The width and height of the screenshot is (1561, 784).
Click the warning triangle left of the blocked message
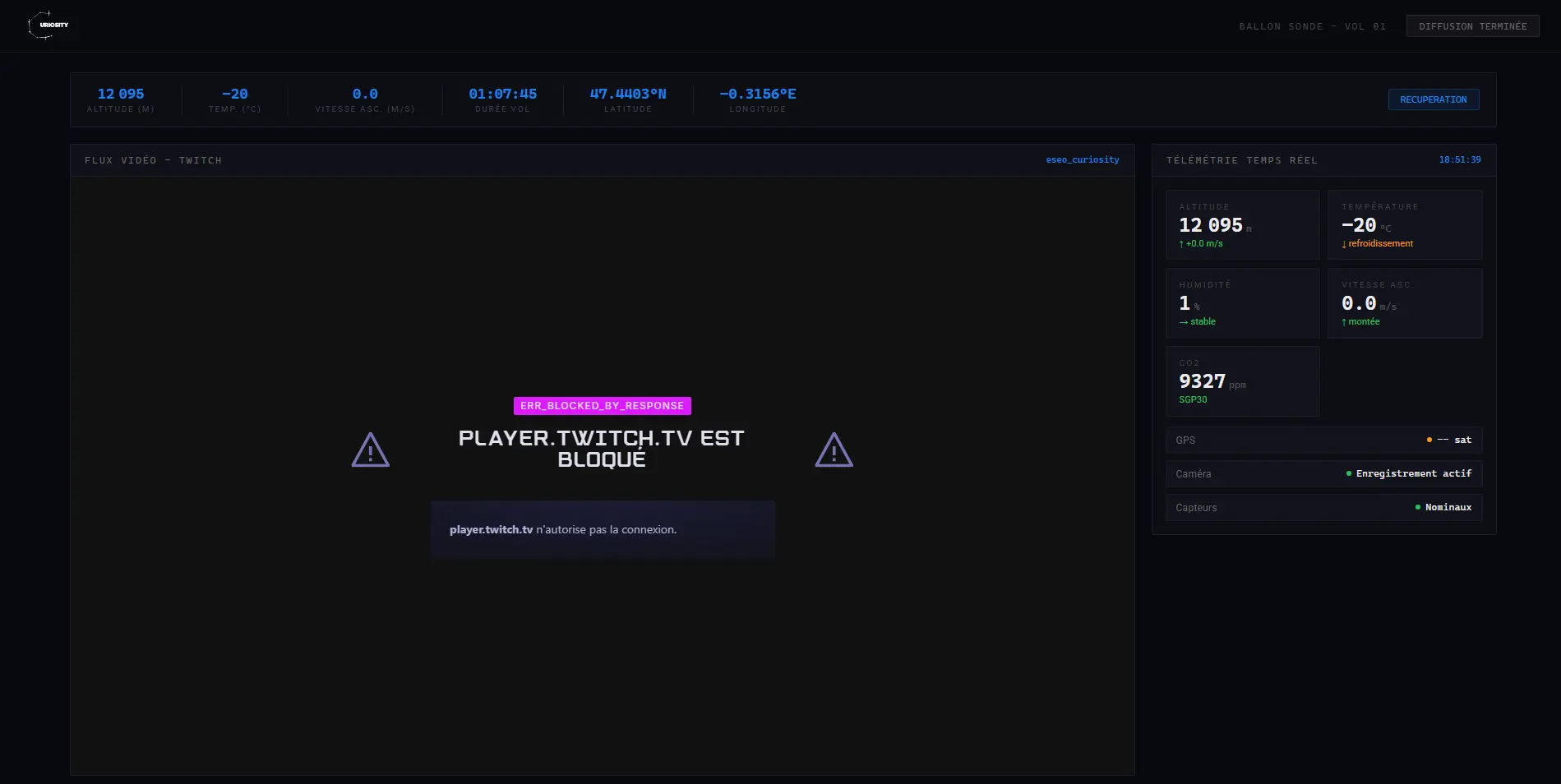tap(371, 450)
